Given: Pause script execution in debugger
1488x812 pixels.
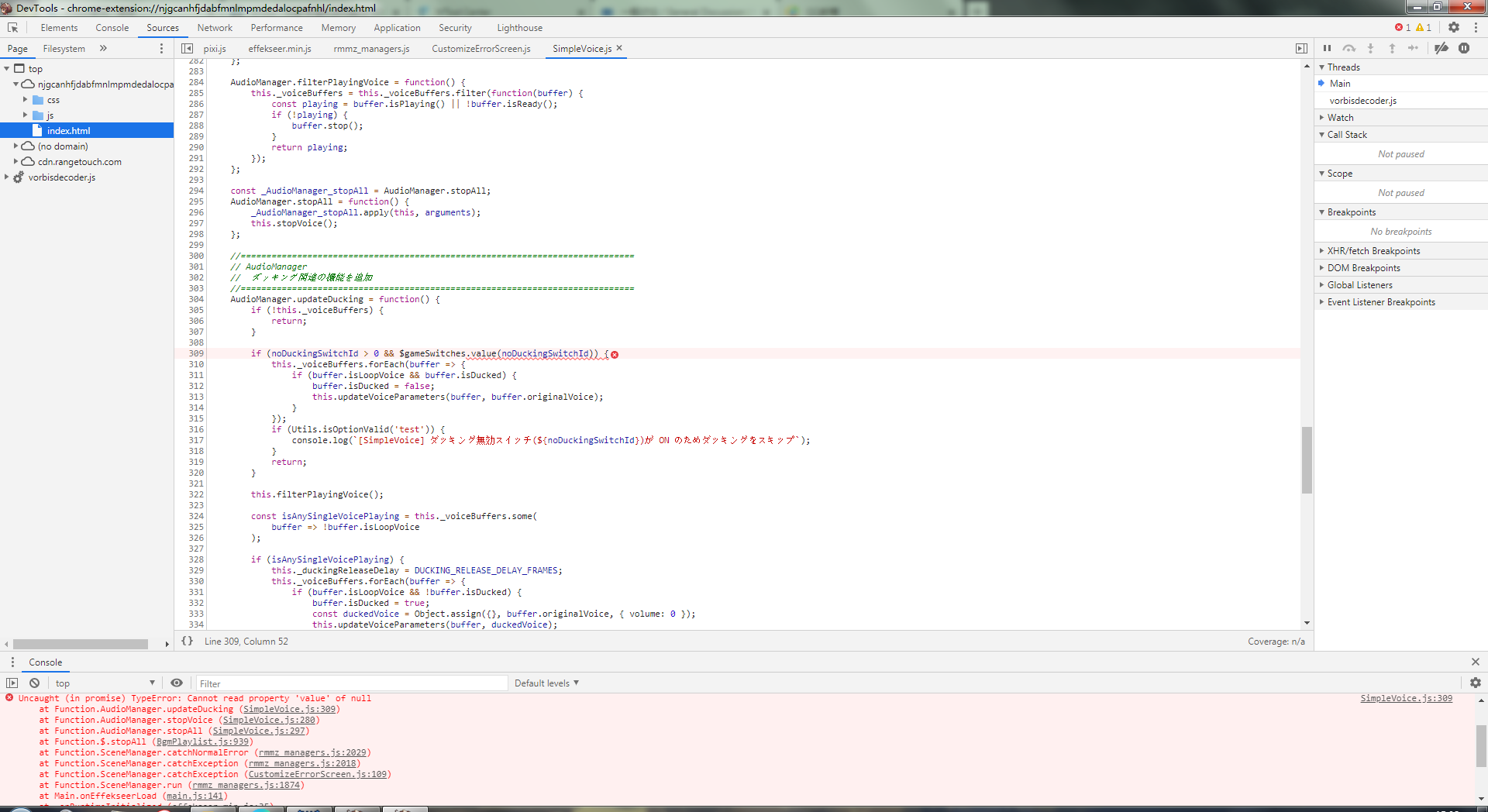Looking at the screenshot, I should pyautogui.click(x=1327, y=48).
